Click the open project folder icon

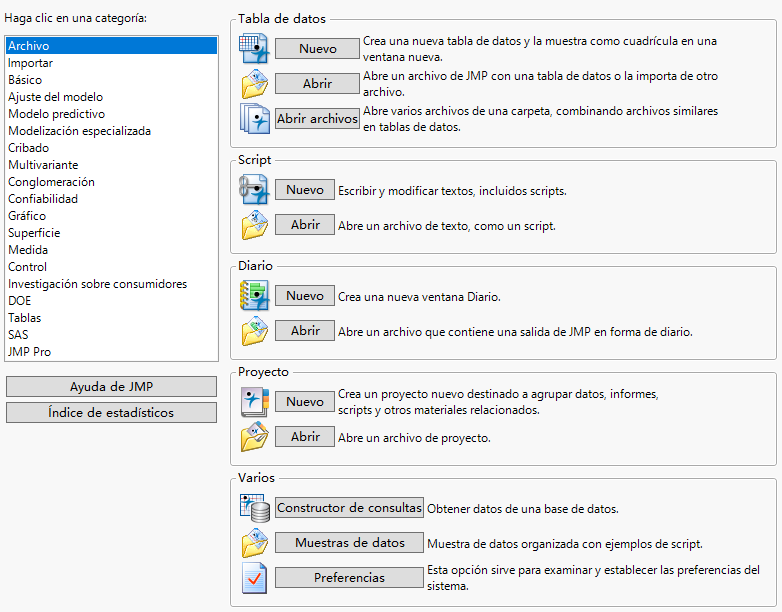click(255, 436)
